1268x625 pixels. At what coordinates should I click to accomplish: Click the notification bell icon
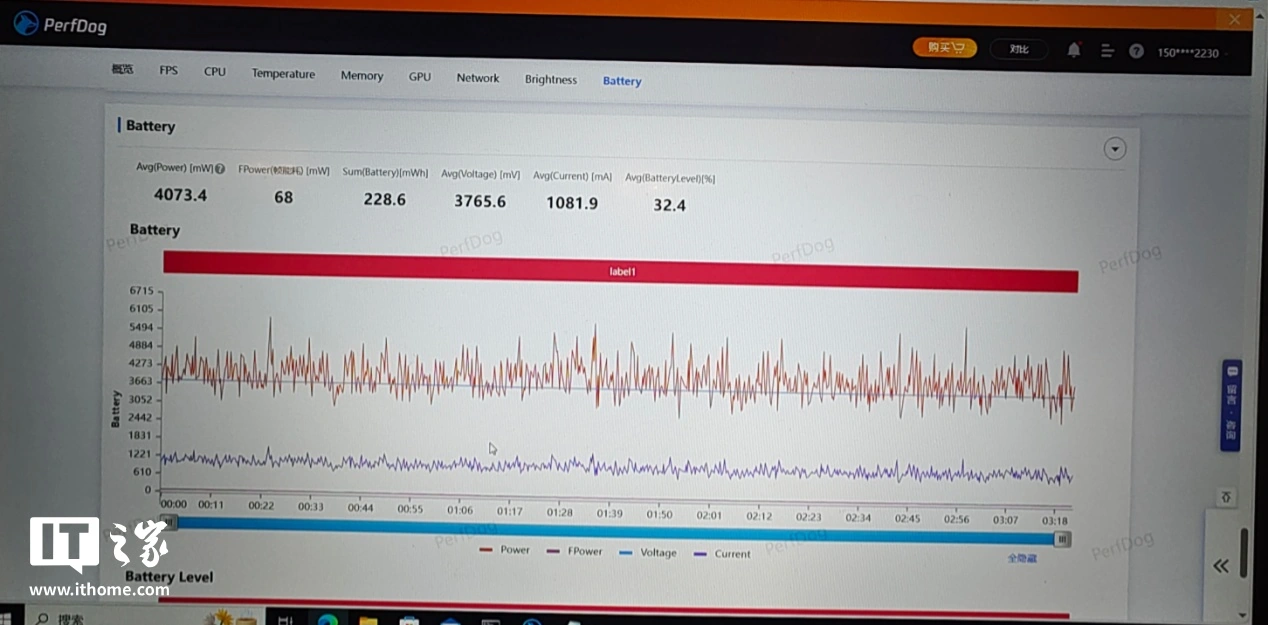pyautogui.click(x=1074, y=50)
